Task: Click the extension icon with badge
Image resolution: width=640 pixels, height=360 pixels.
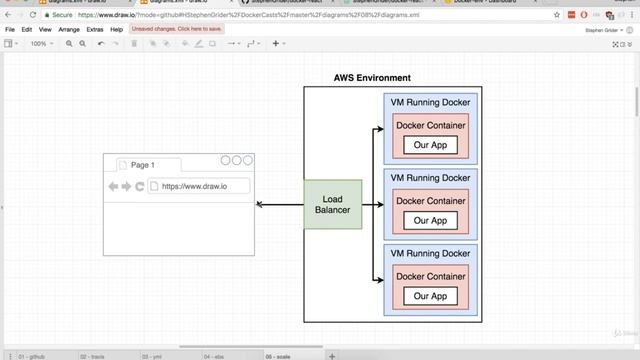Action: [x=610, y=15]
